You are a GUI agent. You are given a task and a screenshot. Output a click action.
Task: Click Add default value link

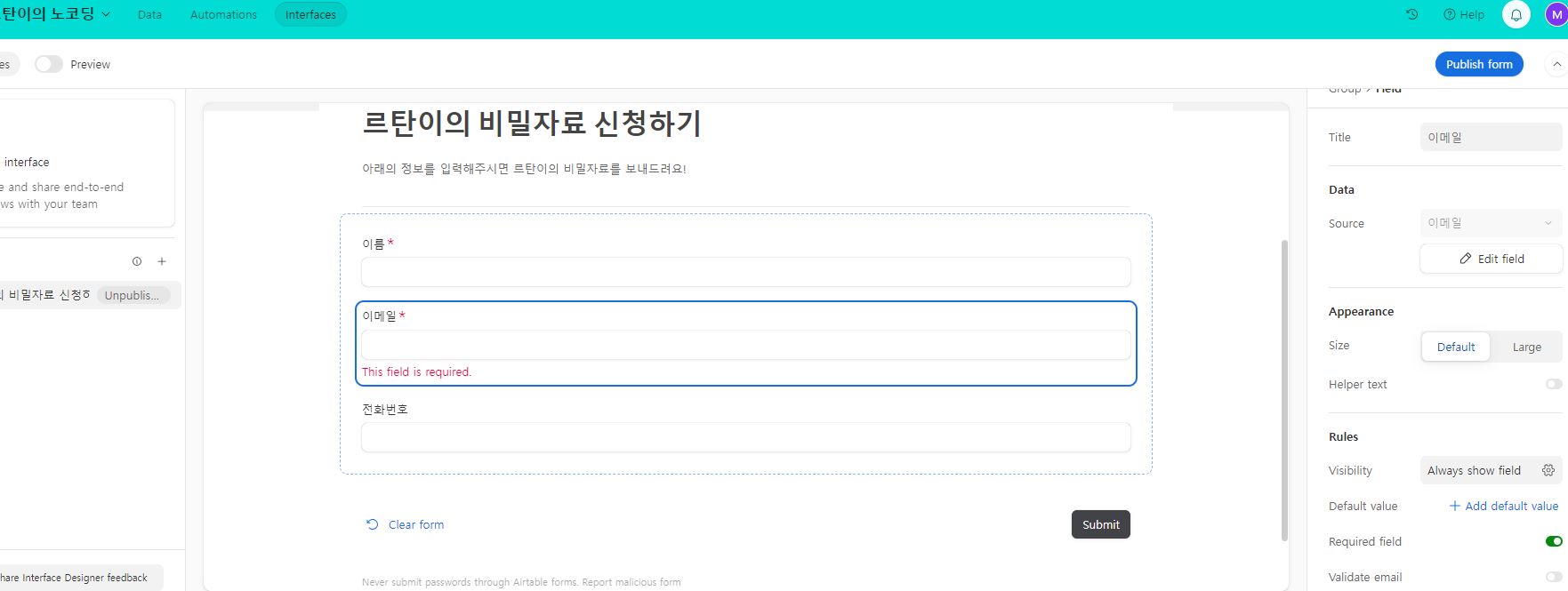point(1503,506)
